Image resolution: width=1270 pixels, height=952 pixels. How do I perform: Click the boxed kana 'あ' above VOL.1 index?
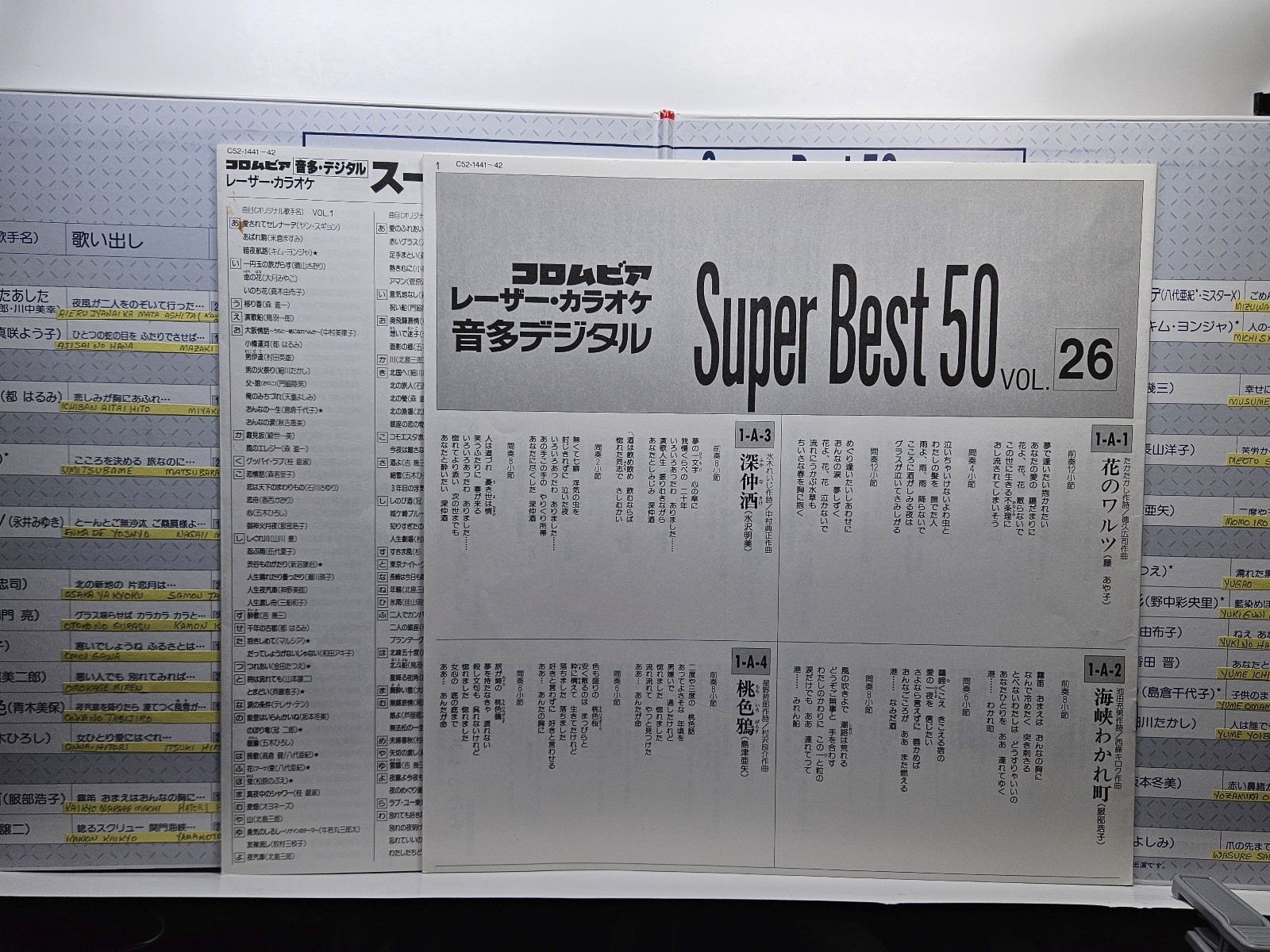coord(235,225)
